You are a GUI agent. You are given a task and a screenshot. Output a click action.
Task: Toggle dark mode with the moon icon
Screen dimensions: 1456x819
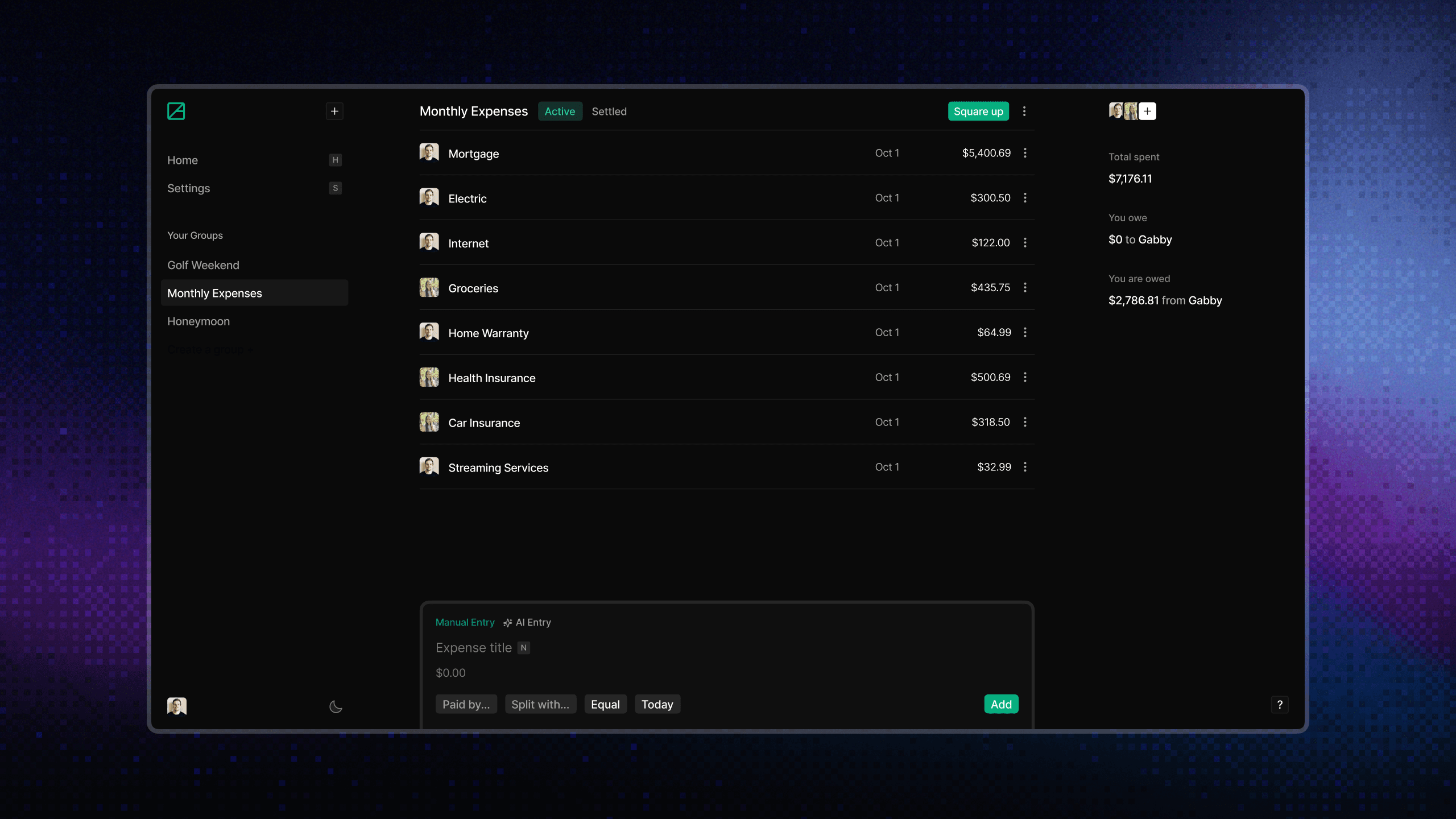336,706
